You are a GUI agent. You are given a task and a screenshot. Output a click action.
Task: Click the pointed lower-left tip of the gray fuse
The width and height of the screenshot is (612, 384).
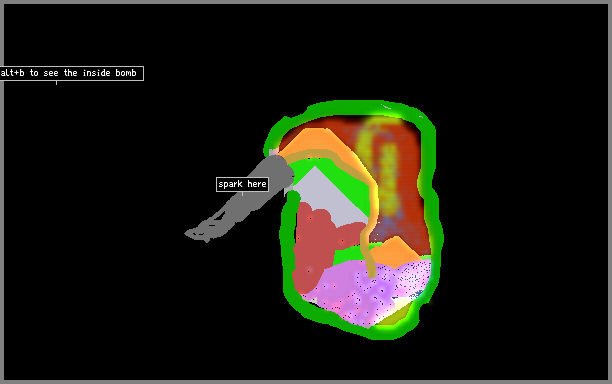click(x=188, y=233)
